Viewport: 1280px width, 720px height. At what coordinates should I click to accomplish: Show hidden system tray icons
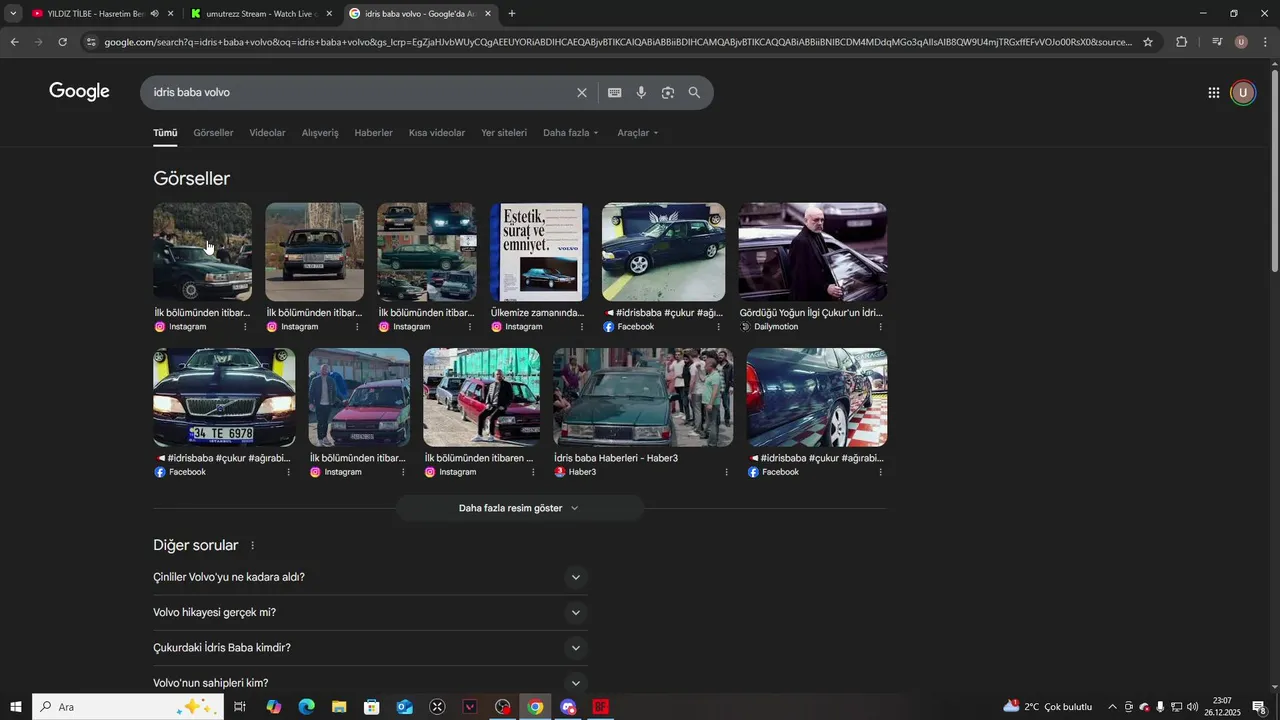click(x=1112, y=707)
